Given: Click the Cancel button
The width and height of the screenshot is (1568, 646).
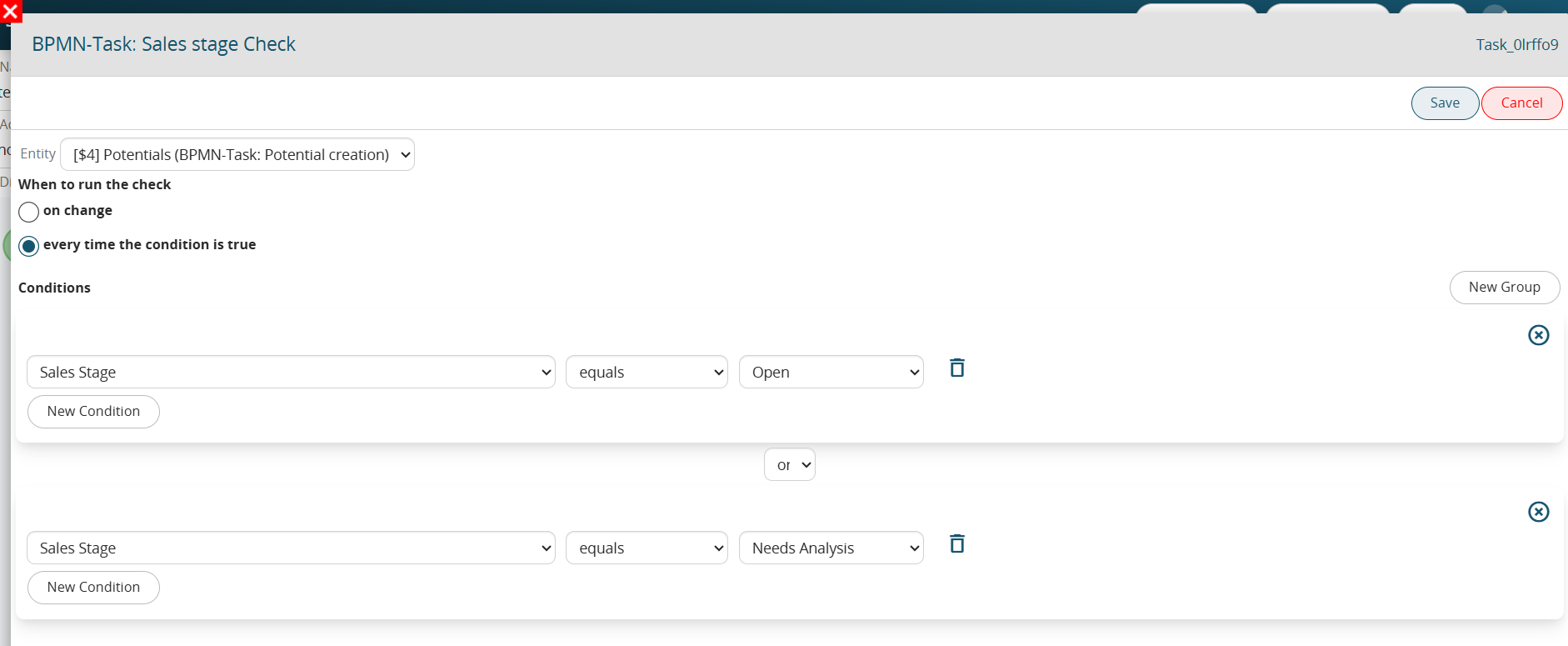Looking at the screenshot, I should [x=1521, y=103].
